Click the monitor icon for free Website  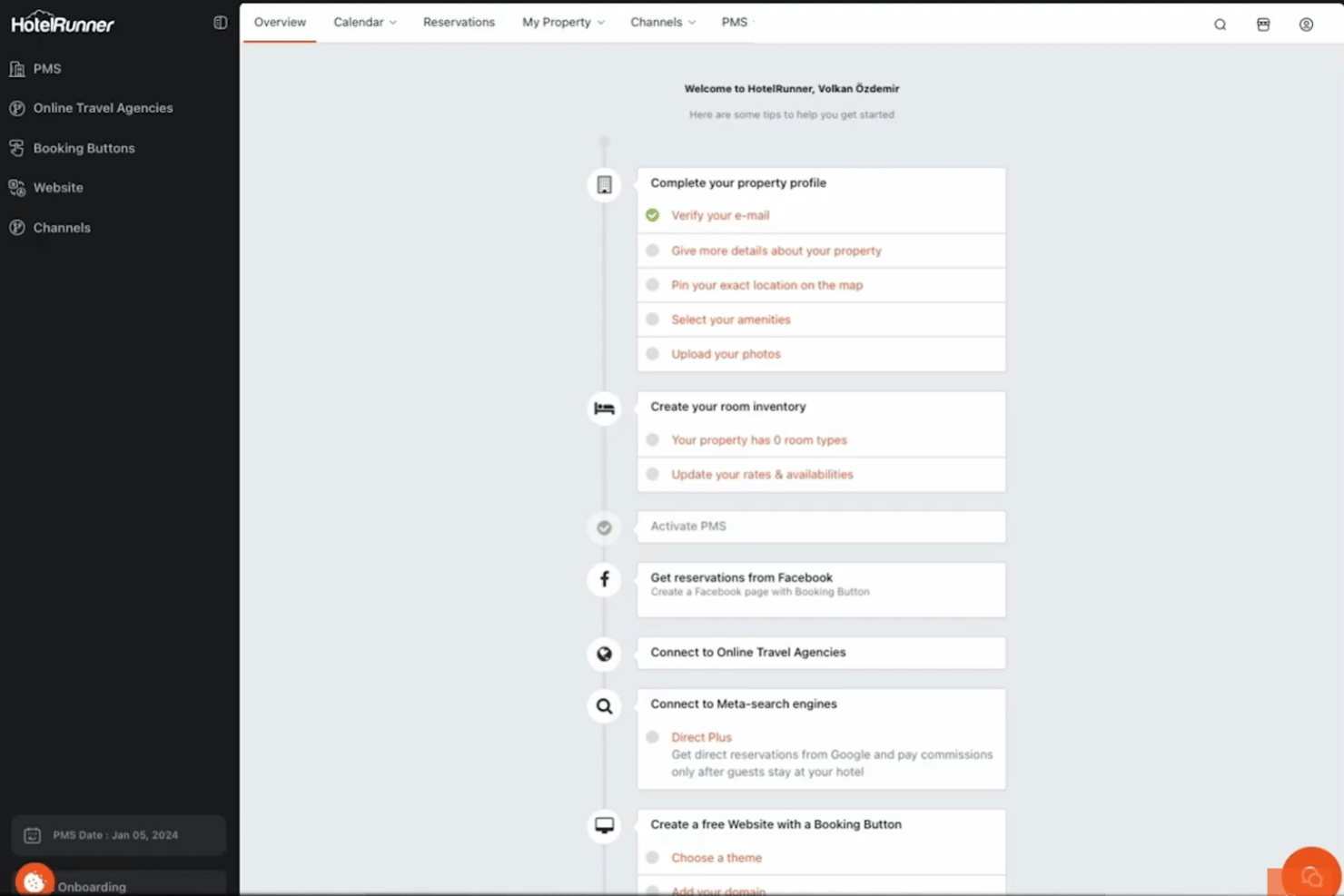pos(604,825)
